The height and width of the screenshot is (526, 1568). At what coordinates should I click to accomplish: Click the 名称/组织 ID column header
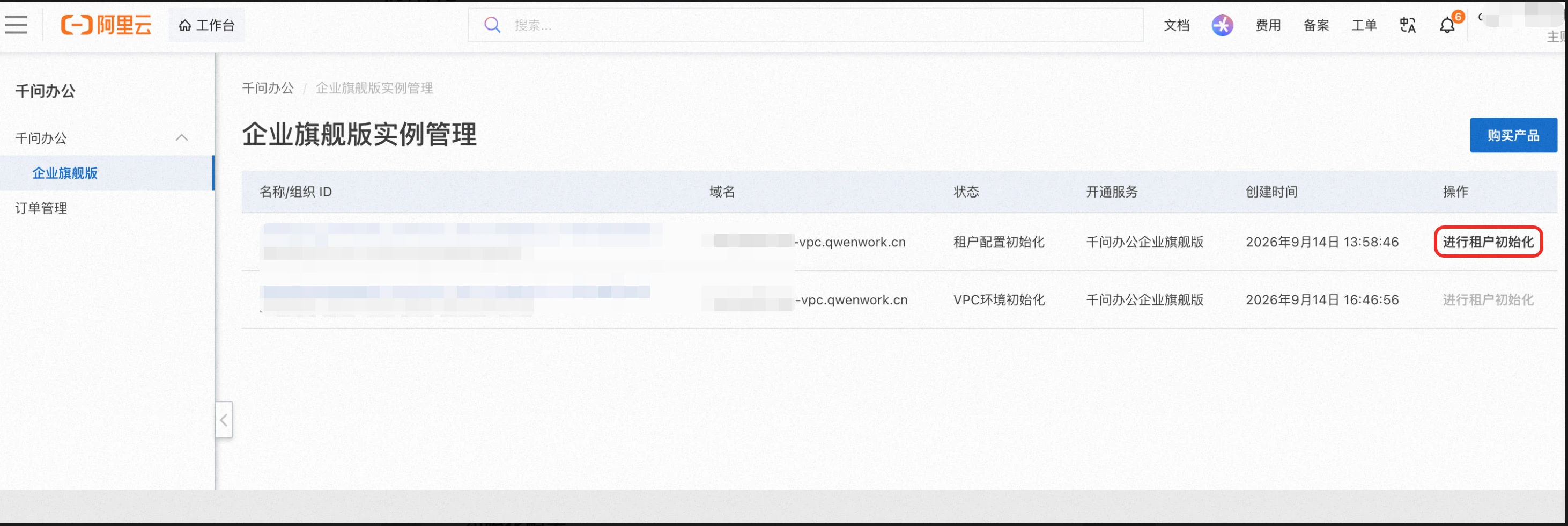[295, 192]
